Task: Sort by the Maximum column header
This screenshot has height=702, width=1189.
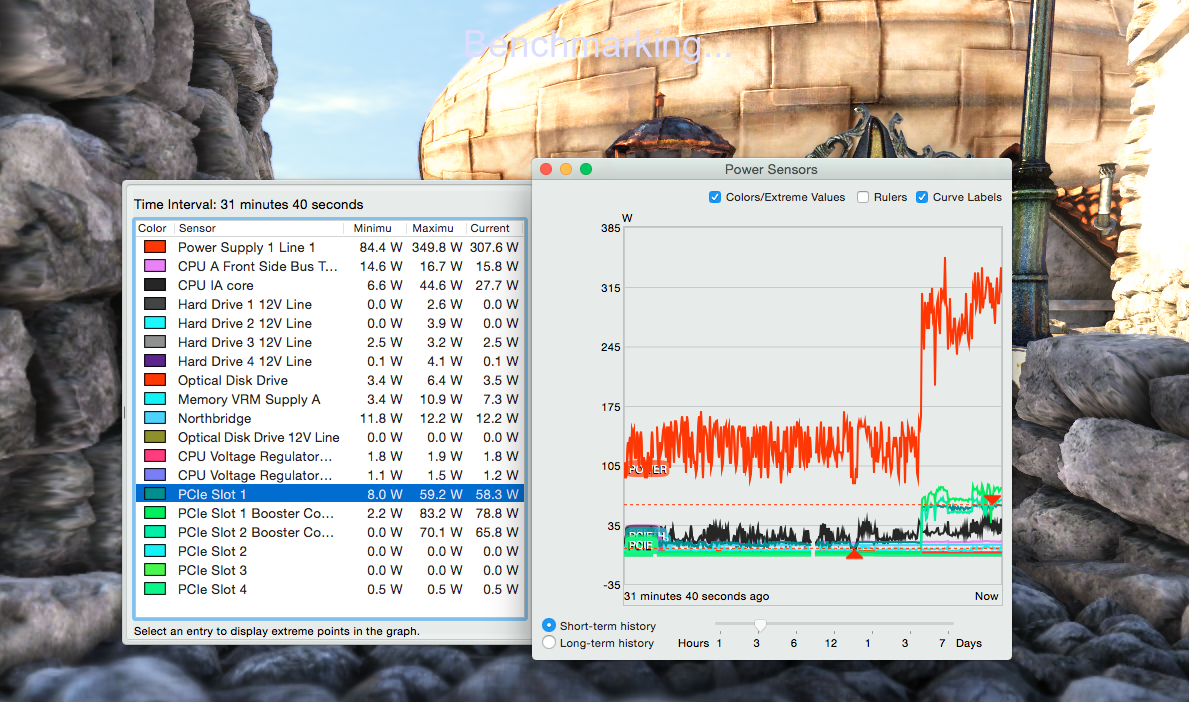Action: (434, 228)
